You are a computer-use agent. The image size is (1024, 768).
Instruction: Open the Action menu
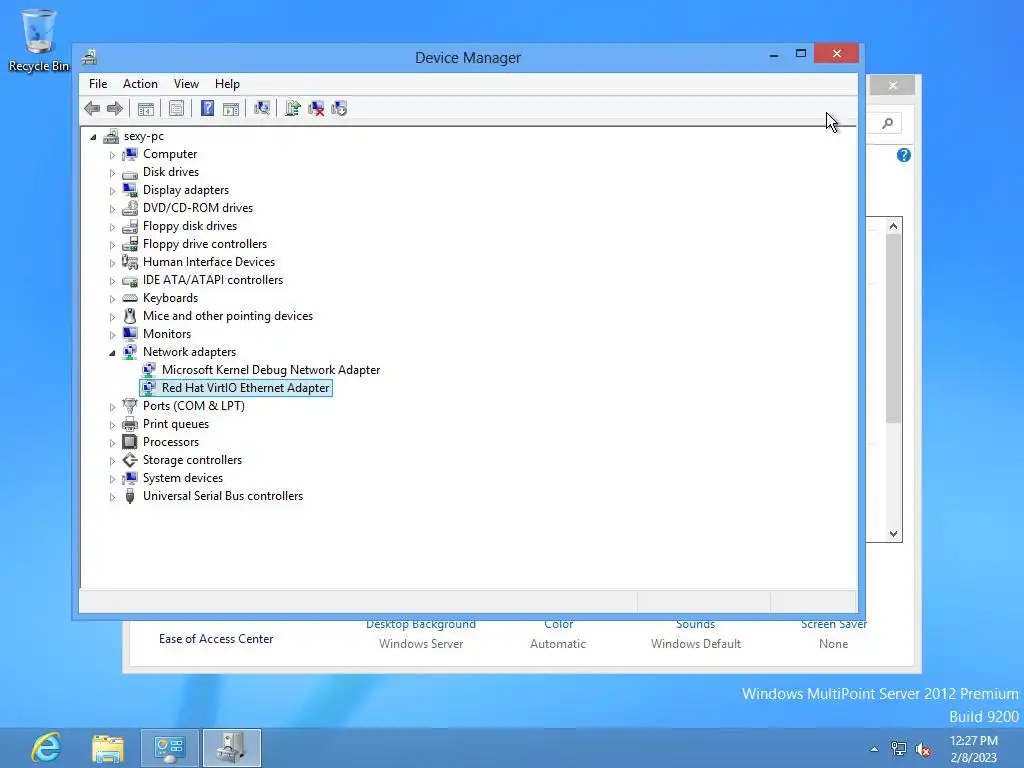[140, 84]
